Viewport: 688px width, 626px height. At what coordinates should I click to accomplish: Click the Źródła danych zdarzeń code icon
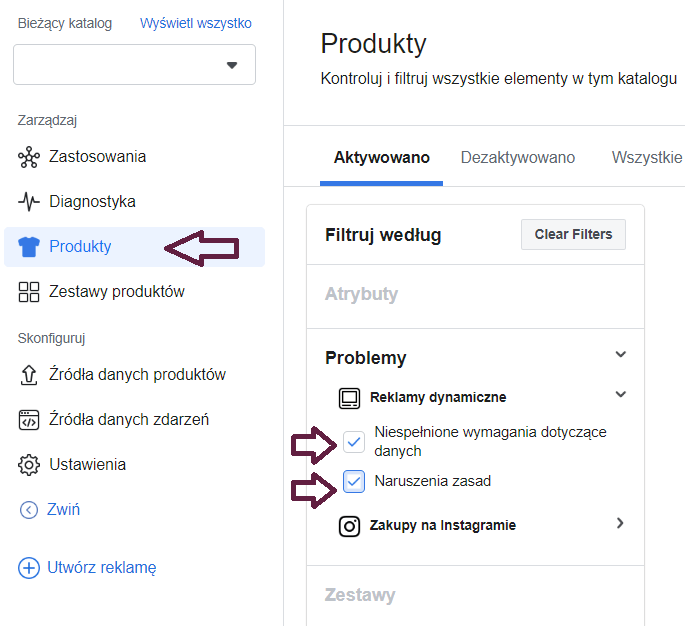coord(29,420)
